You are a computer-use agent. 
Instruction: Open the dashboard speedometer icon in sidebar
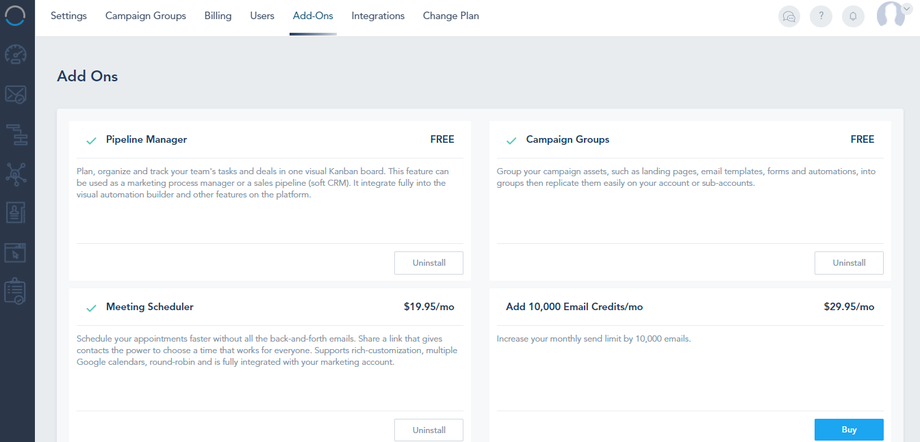(17, 56)
